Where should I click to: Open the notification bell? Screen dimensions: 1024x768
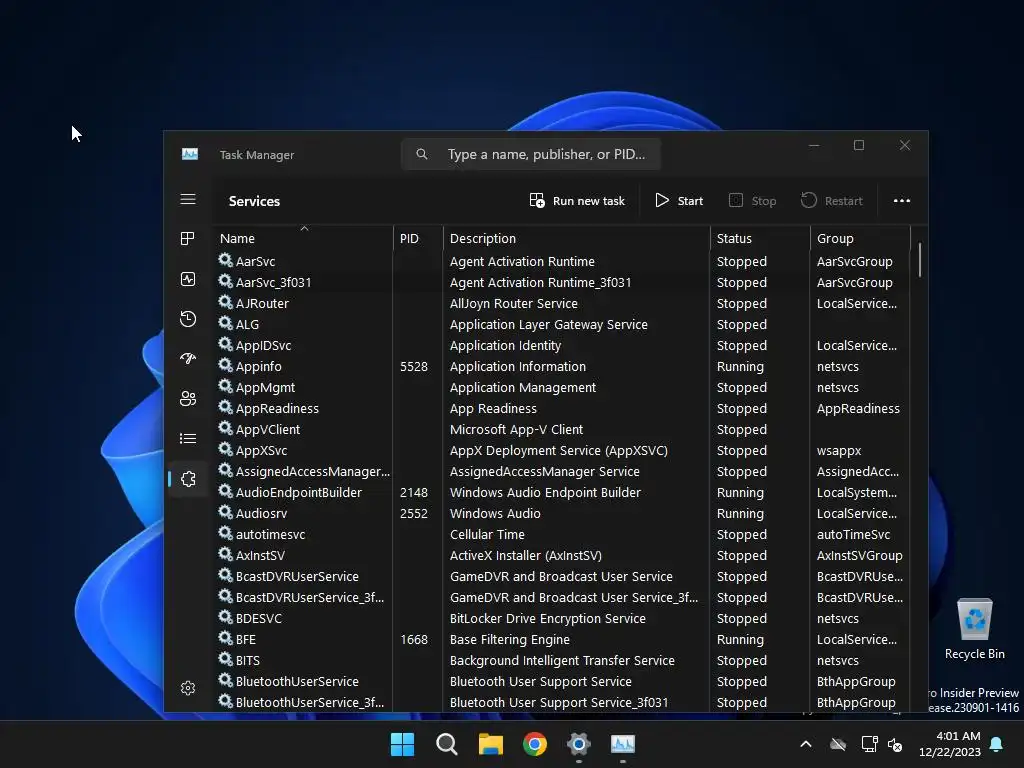click(x=997, y=744)
